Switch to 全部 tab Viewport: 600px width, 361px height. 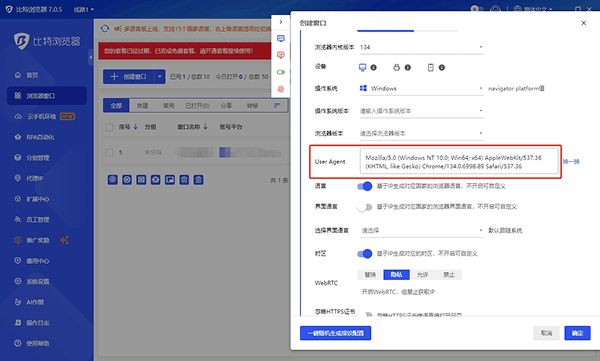click(116, 106)
